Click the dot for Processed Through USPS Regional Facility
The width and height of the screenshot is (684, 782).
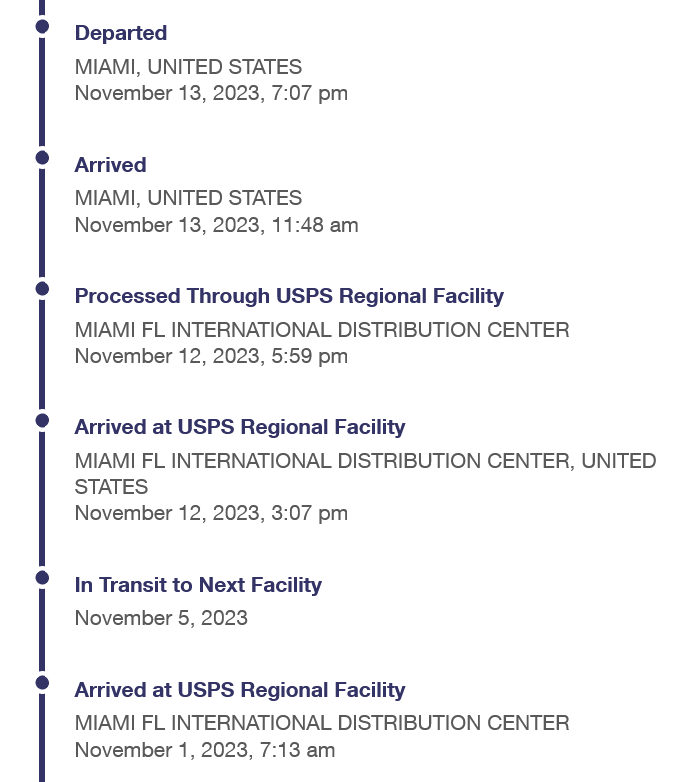[x=42, y=288]
